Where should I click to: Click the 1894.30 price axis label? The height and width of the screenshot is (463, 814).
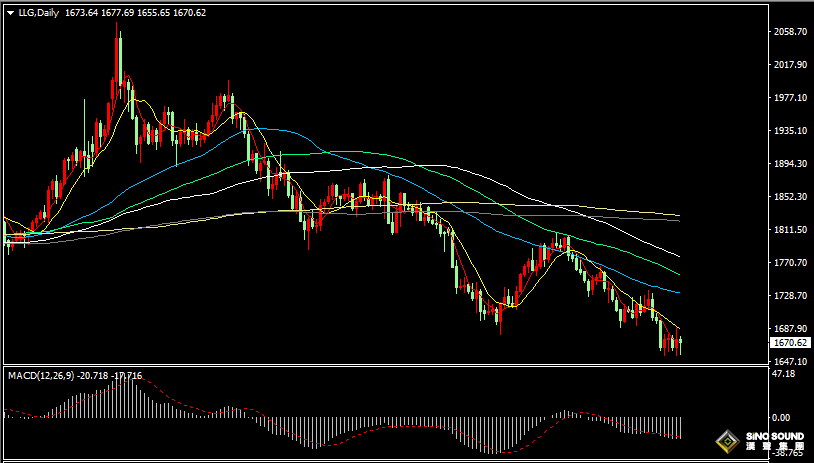click(x=790, y=164)
